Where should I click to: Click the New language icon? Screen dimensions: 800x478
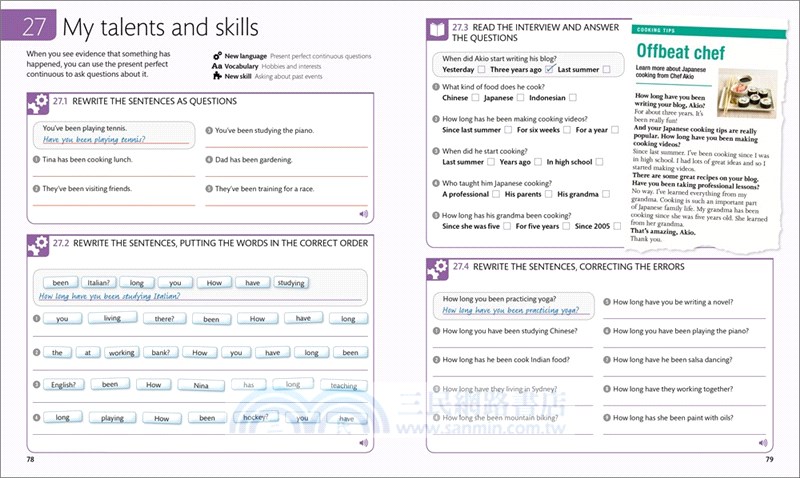tap(217, 56)
